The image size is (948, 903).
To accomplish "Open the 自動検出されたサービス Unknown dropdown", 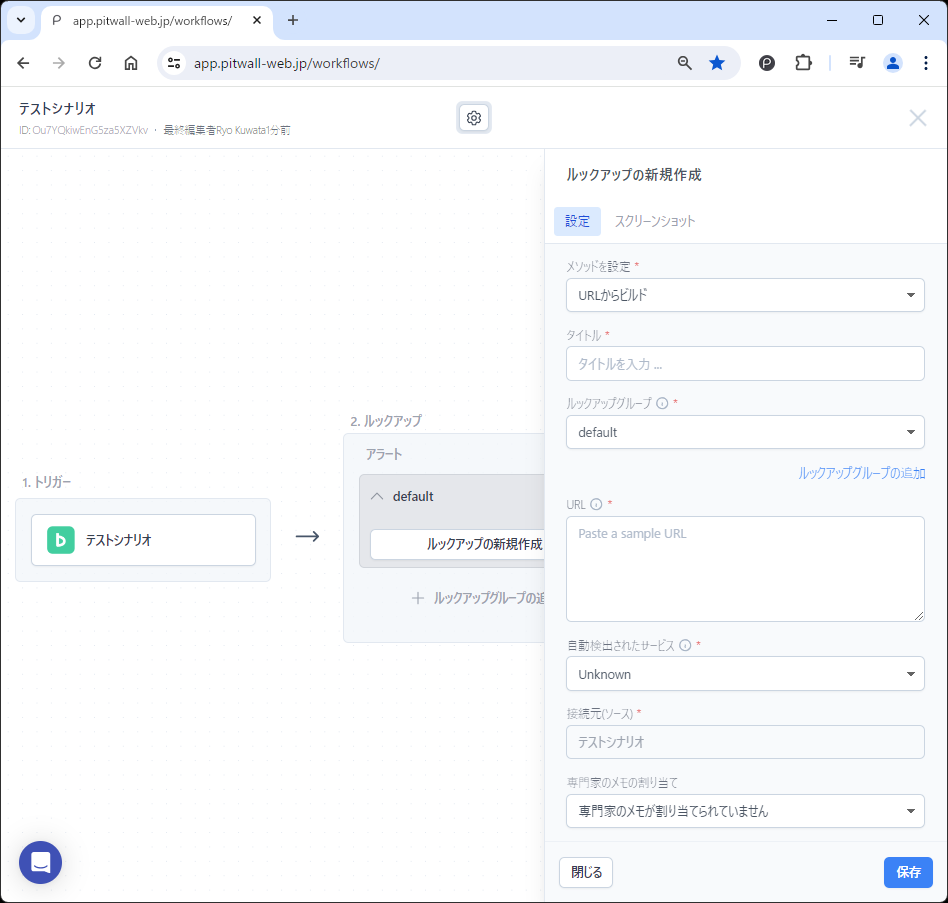I will [x=744, y=674].
